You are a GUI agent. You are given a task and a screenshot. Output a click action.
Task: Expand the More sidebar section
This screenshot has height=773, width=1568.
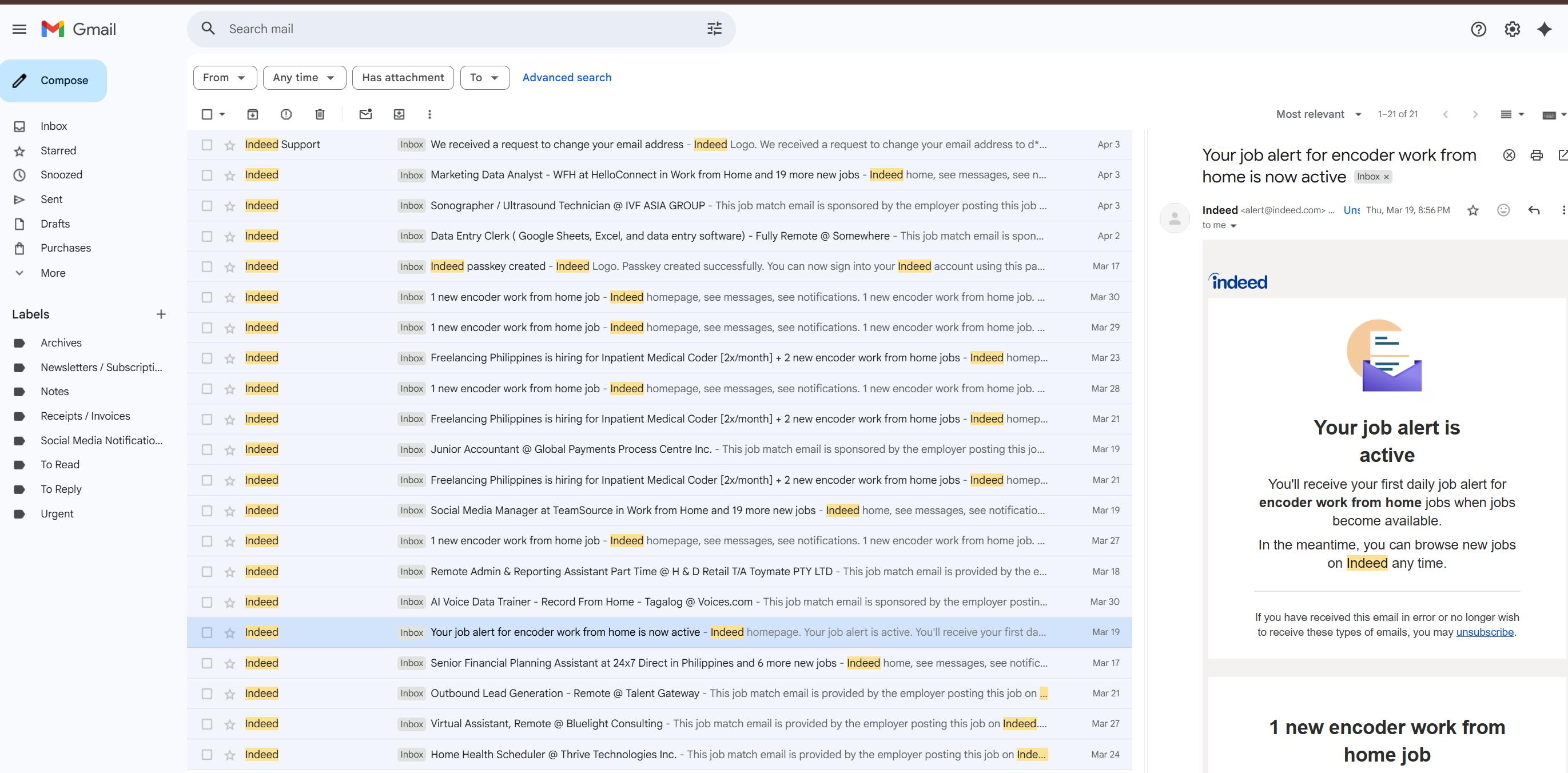53,273
